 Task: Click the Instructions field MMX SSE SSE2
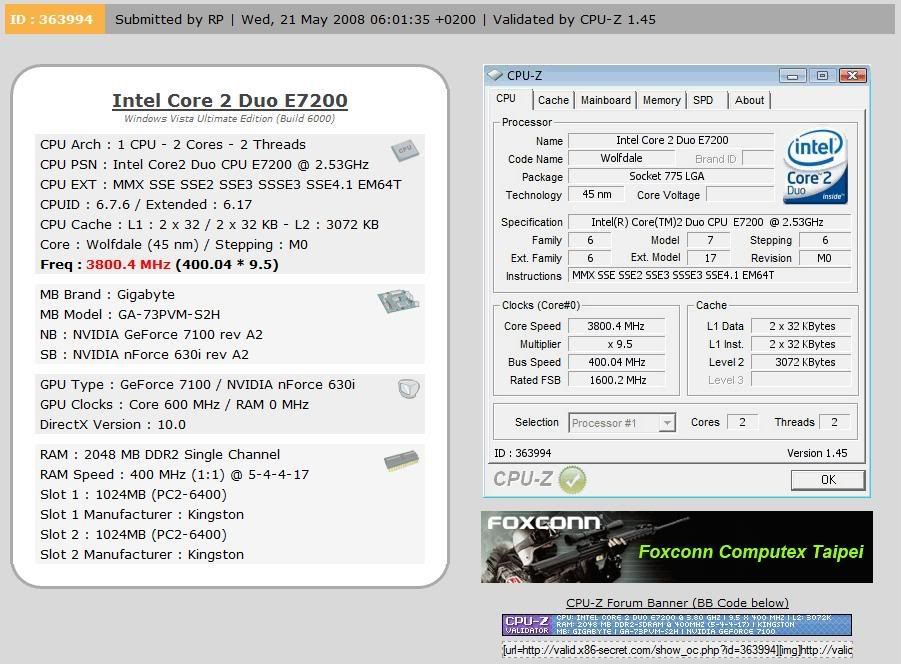click(709, 275)
